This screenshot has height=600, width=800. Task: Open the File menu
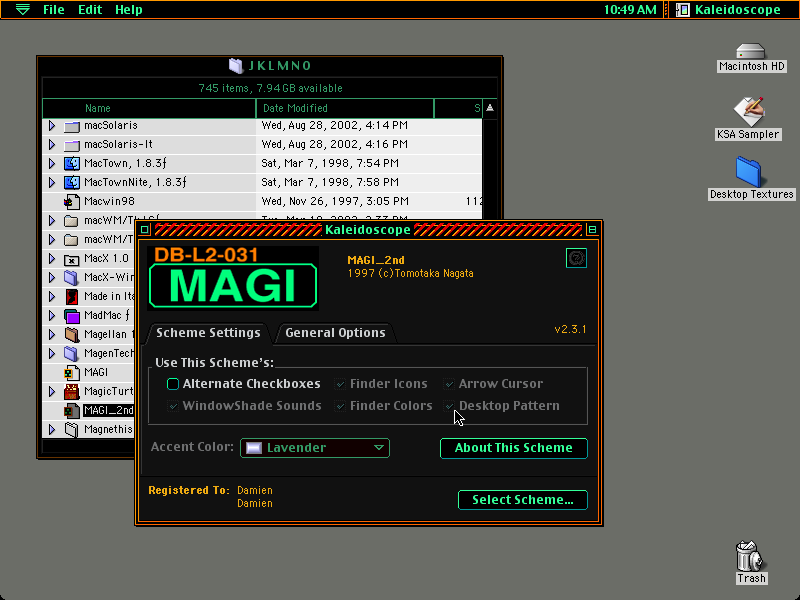point(54,9)
